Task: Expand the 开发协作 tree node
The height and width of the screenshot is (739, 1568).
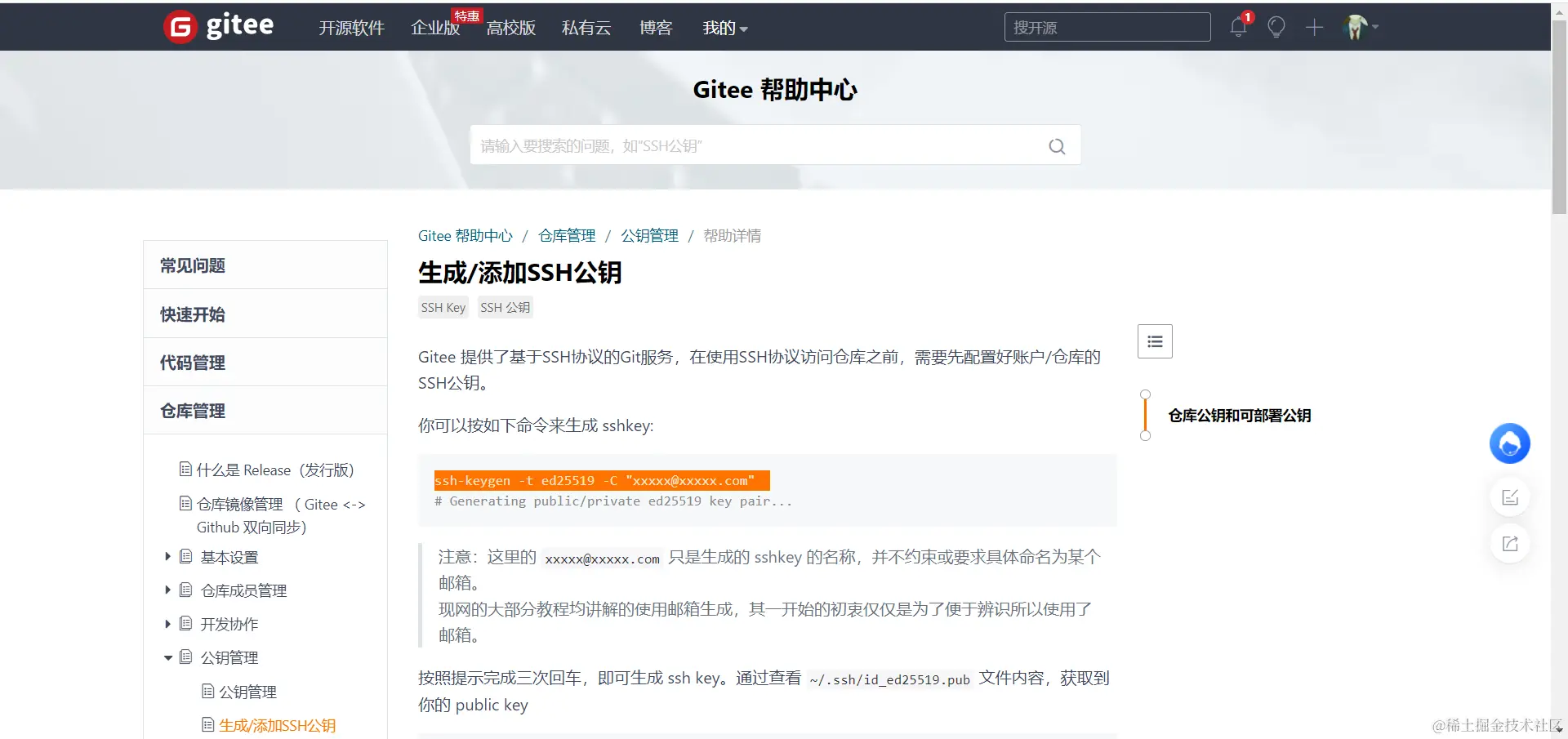Action: point(167,623)
